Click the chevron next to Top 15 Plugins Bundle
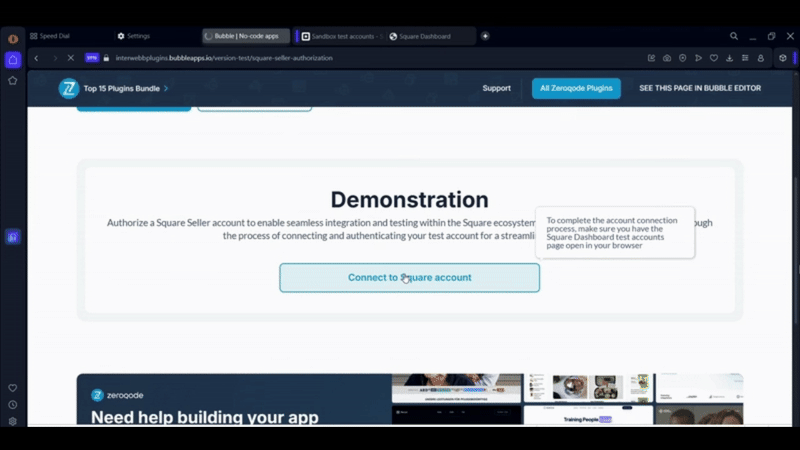The image size is (800, 450). (x=166, y=89)
